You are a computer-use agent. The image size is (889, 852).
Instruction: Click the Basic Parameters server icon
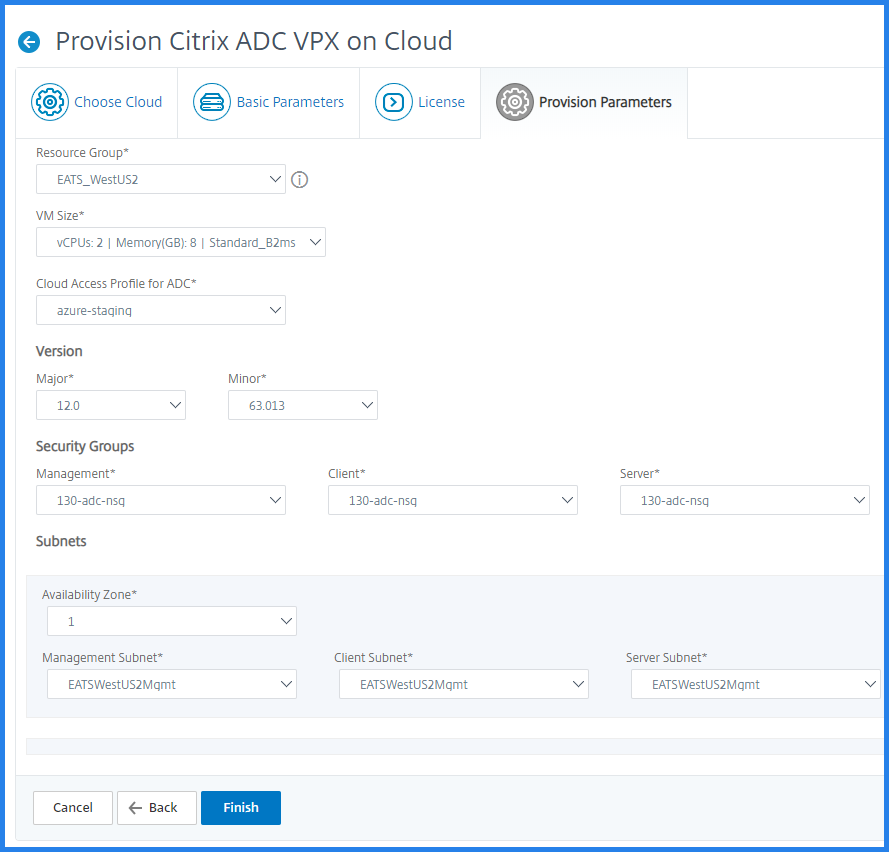[212, 102]
